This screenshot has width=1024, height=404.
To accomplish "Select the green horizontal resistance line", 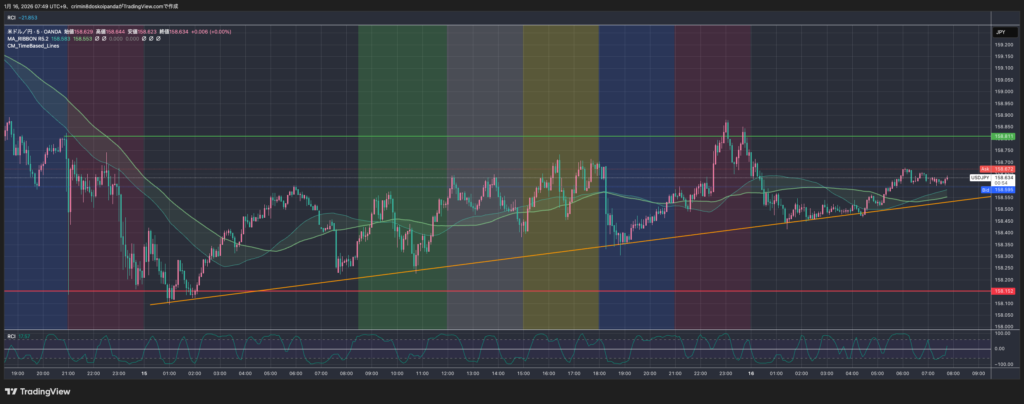I will [400, 136].
